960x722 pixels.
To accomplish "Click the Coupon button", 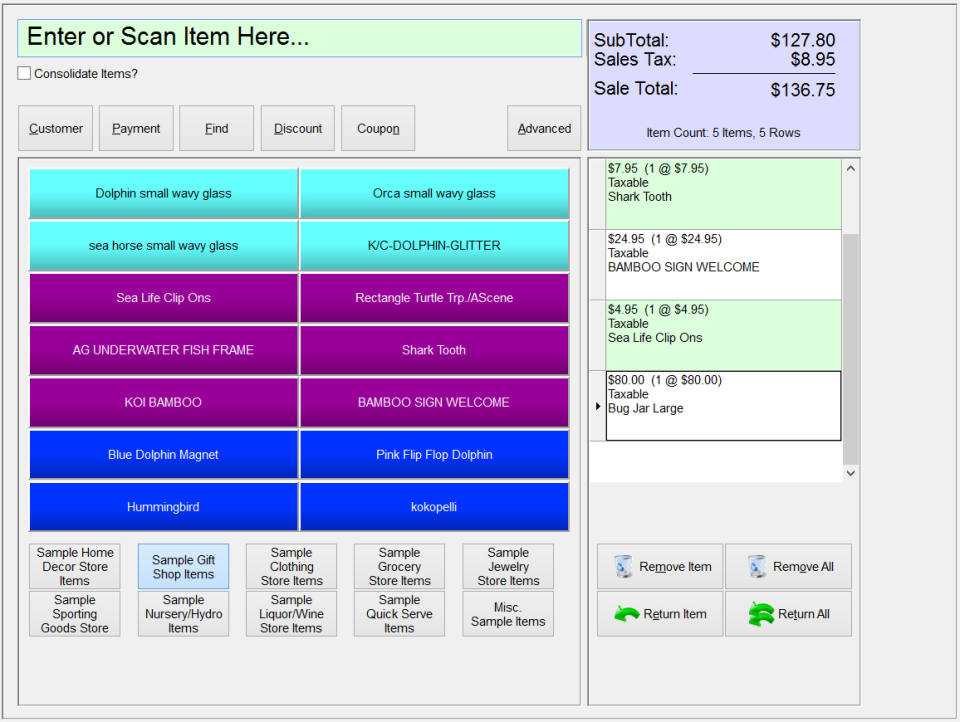I will point(378,128).
